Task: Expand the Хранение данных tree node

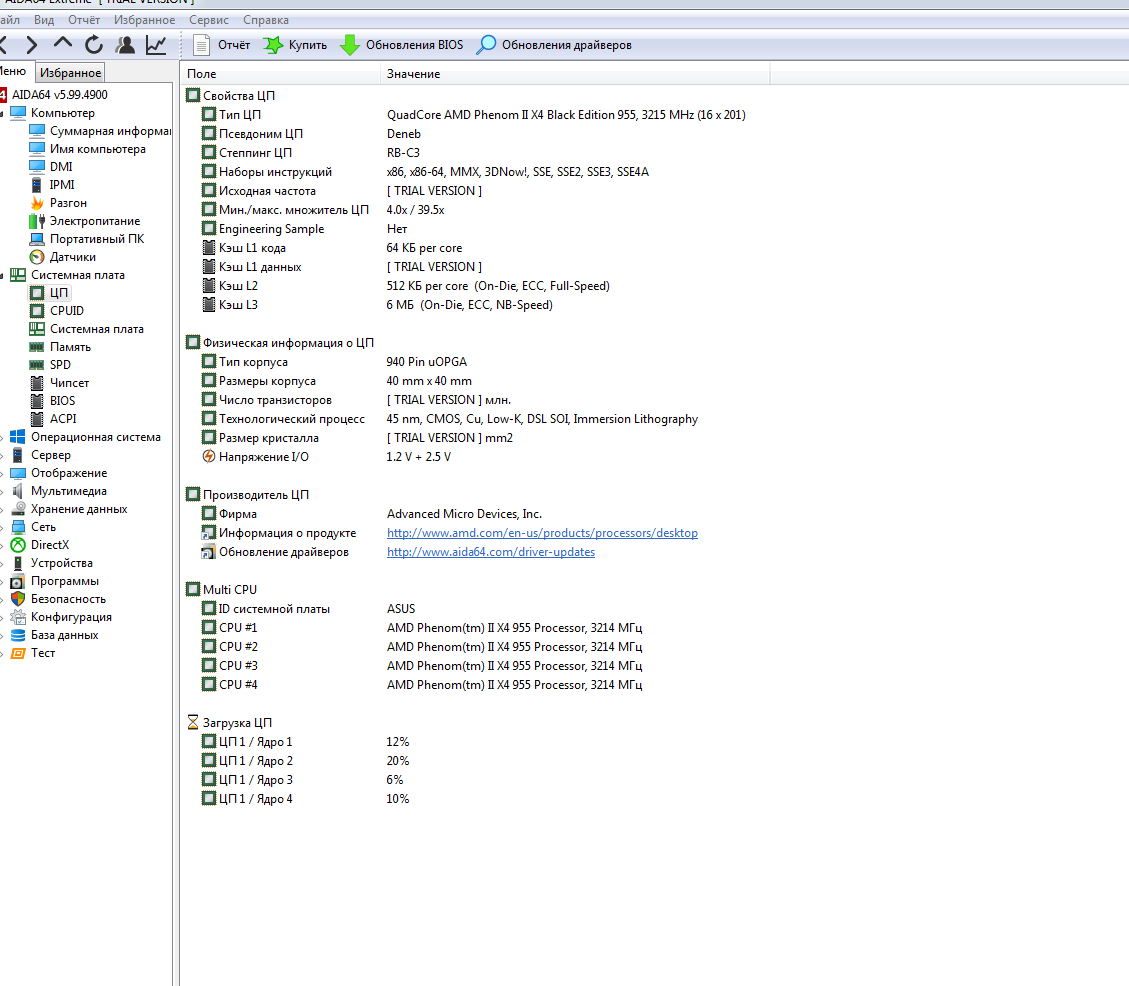Action: 1,509
